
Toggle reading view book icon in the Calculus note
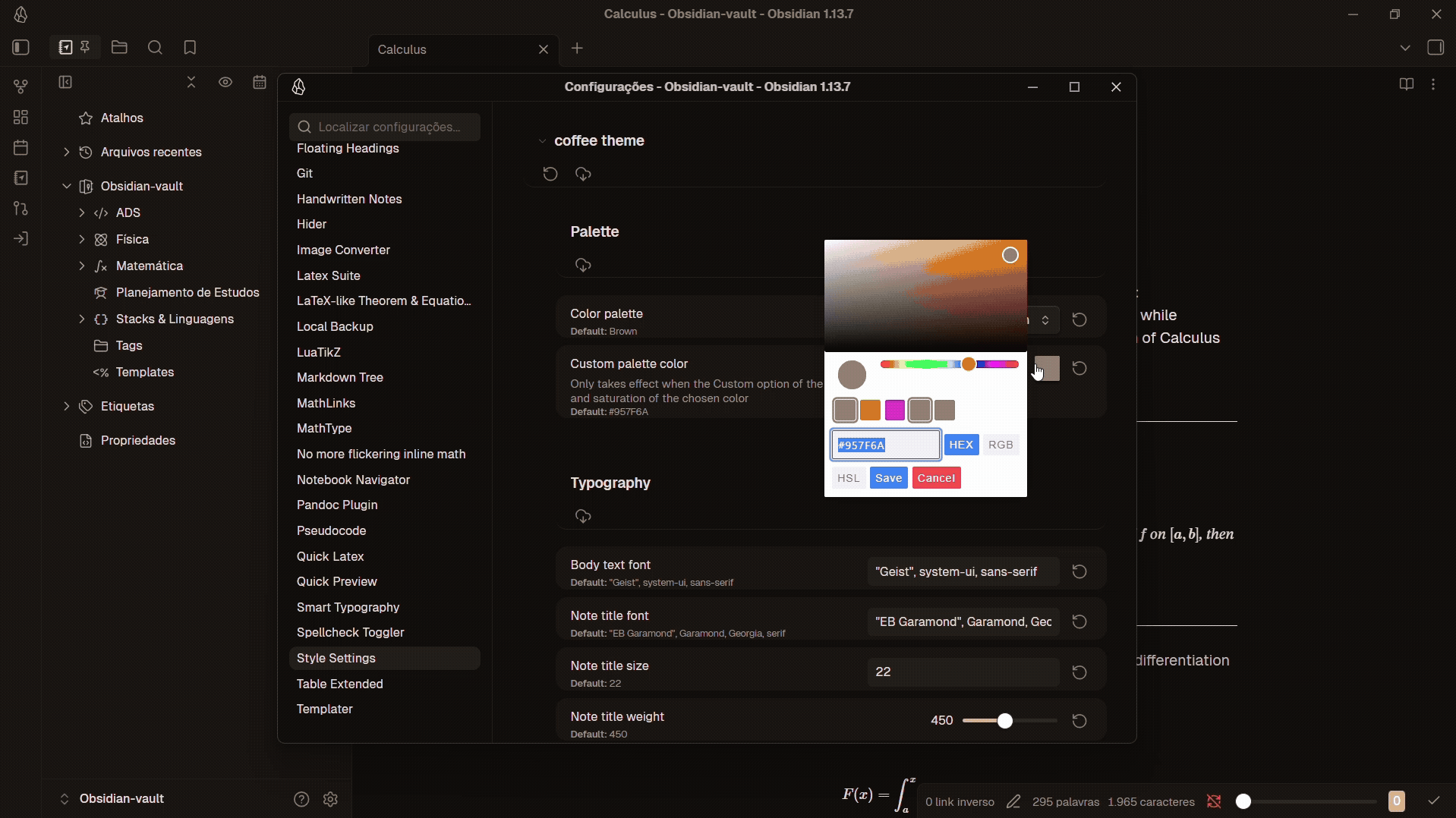[x=1406, y=84]
